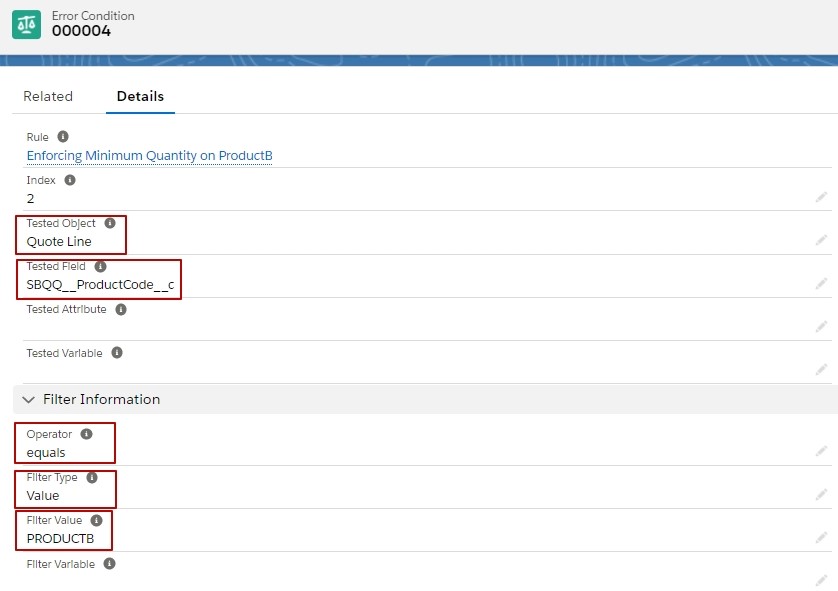Edit Tested Field with the pencil icon
Screen dimensions: 838x591
[821, 283]
